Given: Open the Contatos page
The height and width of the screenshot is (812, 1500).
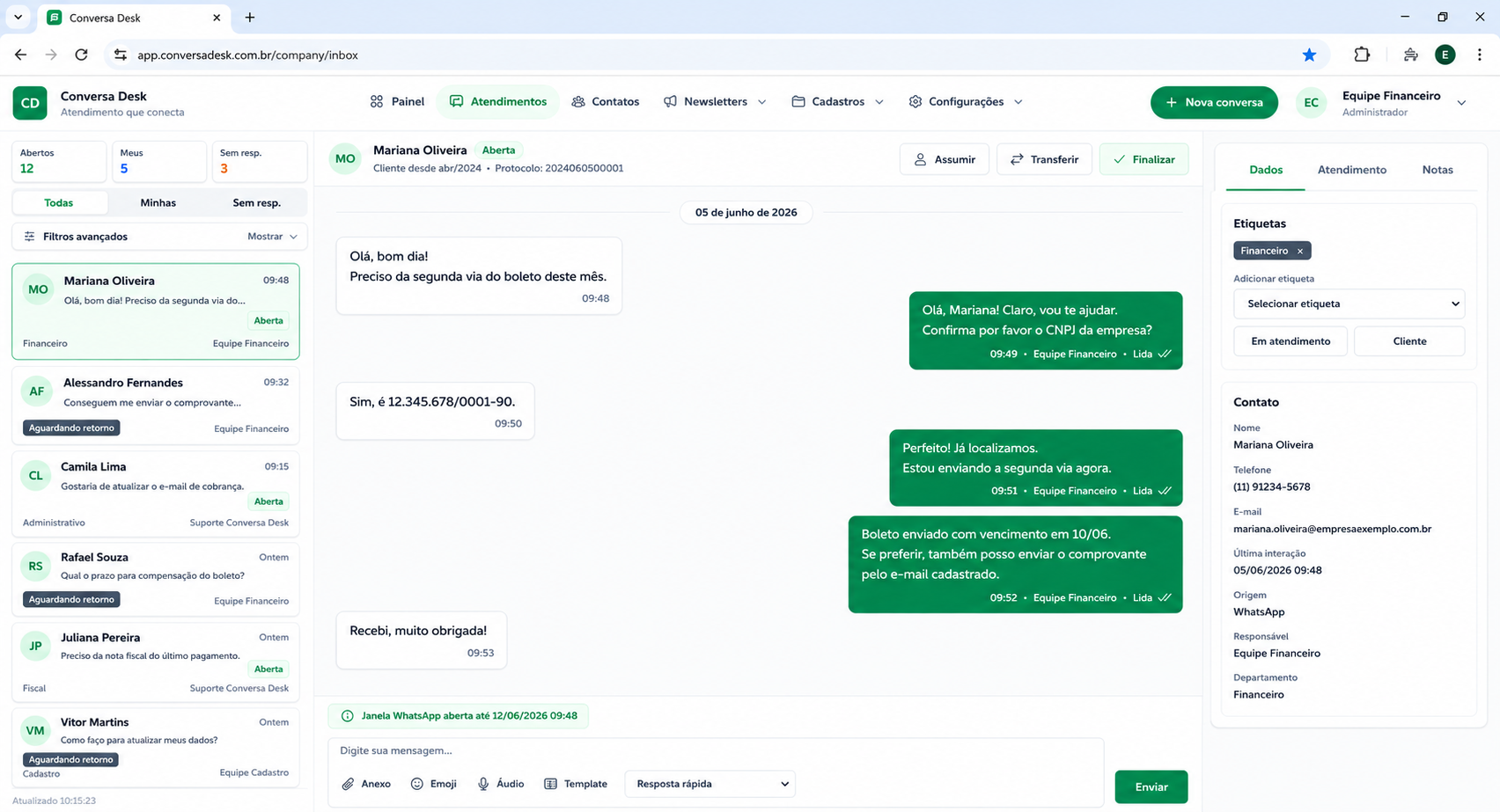Looking at the screenshot, I should click(605, 102).
